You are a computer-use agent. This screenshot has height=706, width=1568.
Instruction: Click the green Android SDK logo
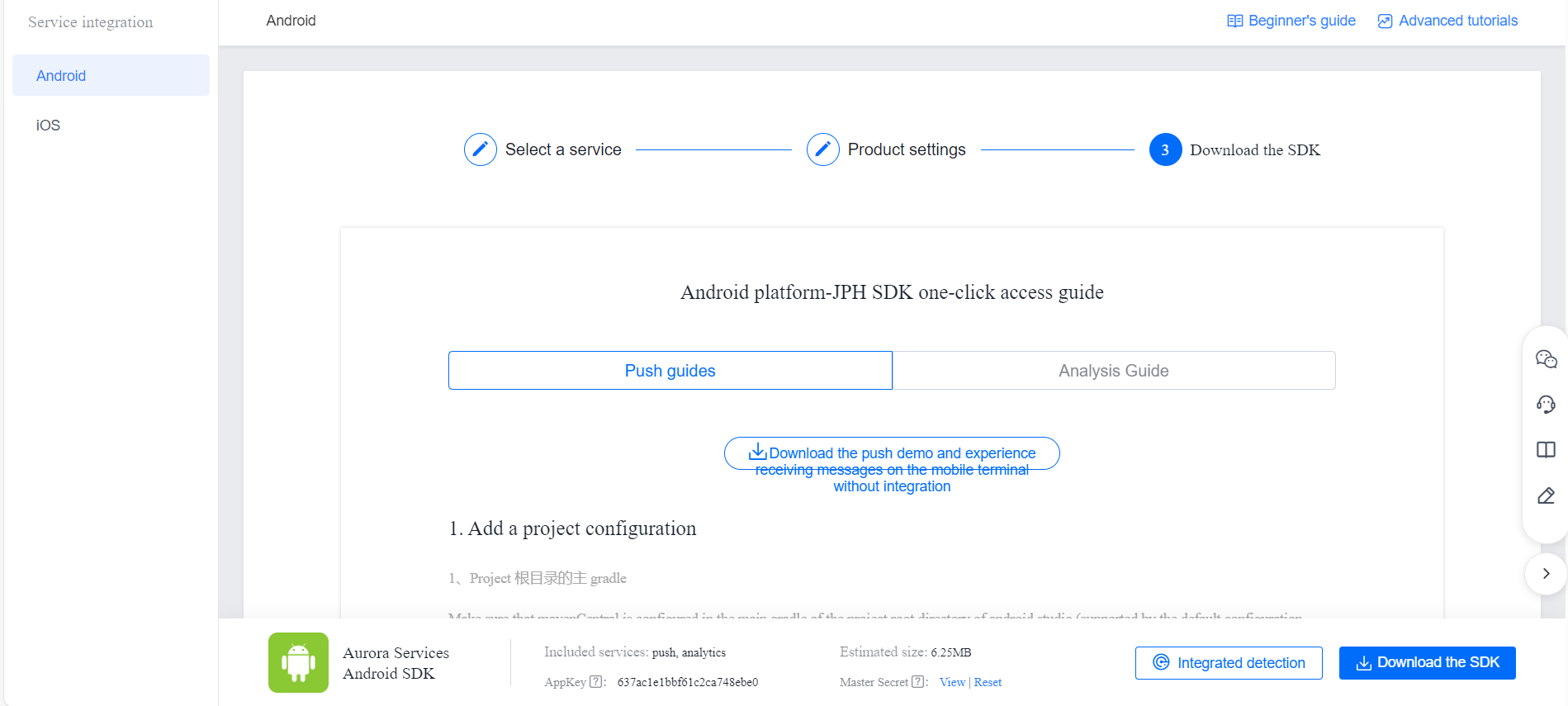click(298, 662)
